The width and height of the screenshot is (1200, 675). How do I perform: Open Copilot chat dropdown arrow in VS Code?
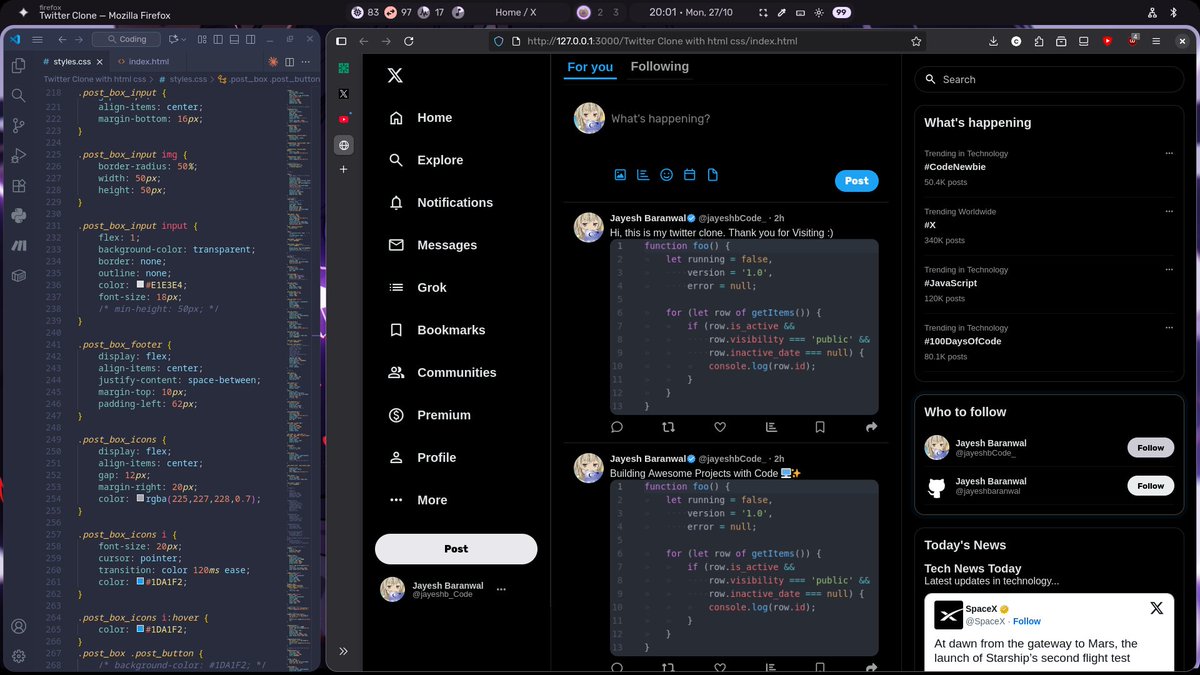(x=186, y=39)
